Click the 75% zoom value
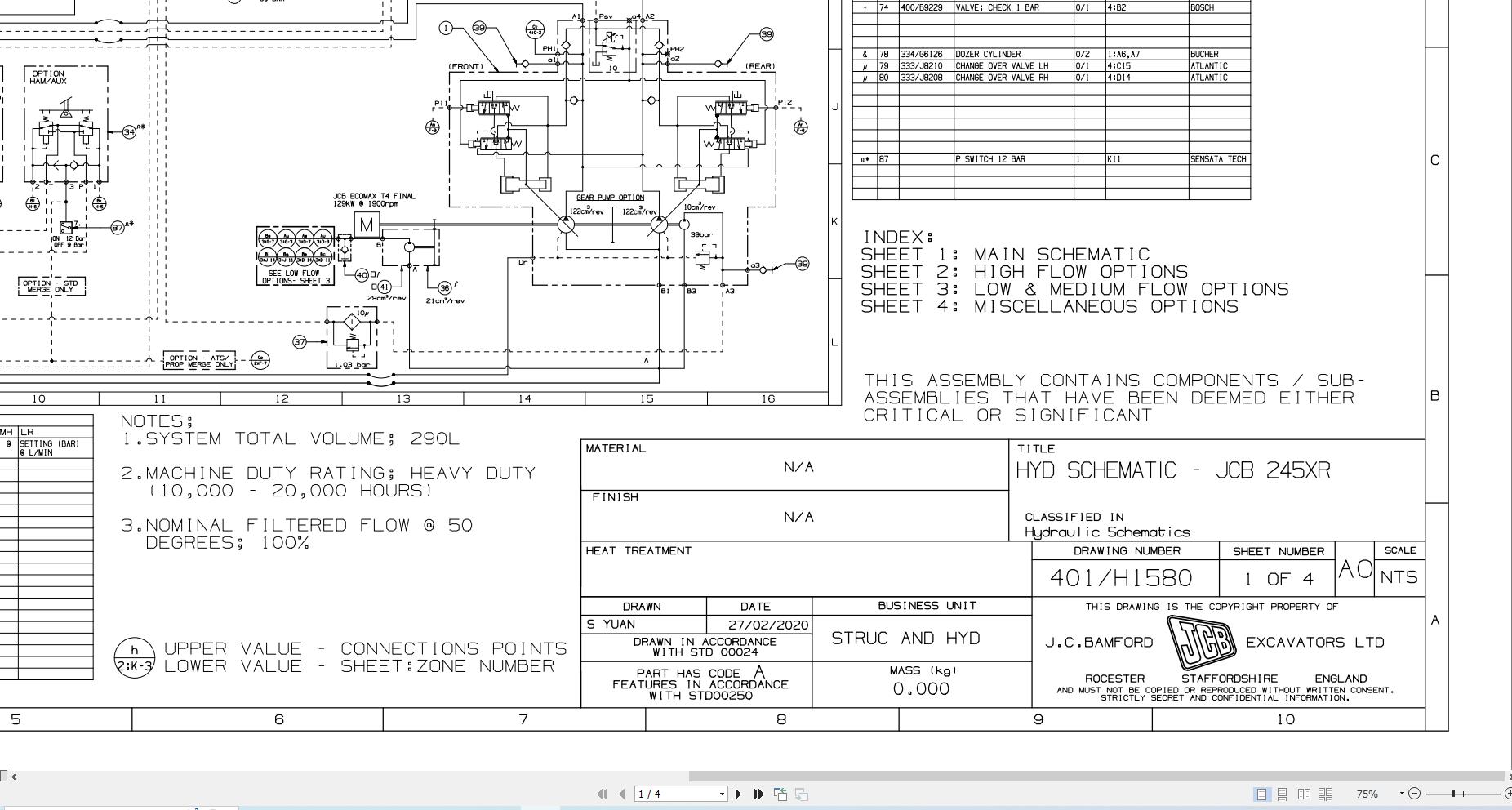1512x810 pixels. click(1367, 794)
